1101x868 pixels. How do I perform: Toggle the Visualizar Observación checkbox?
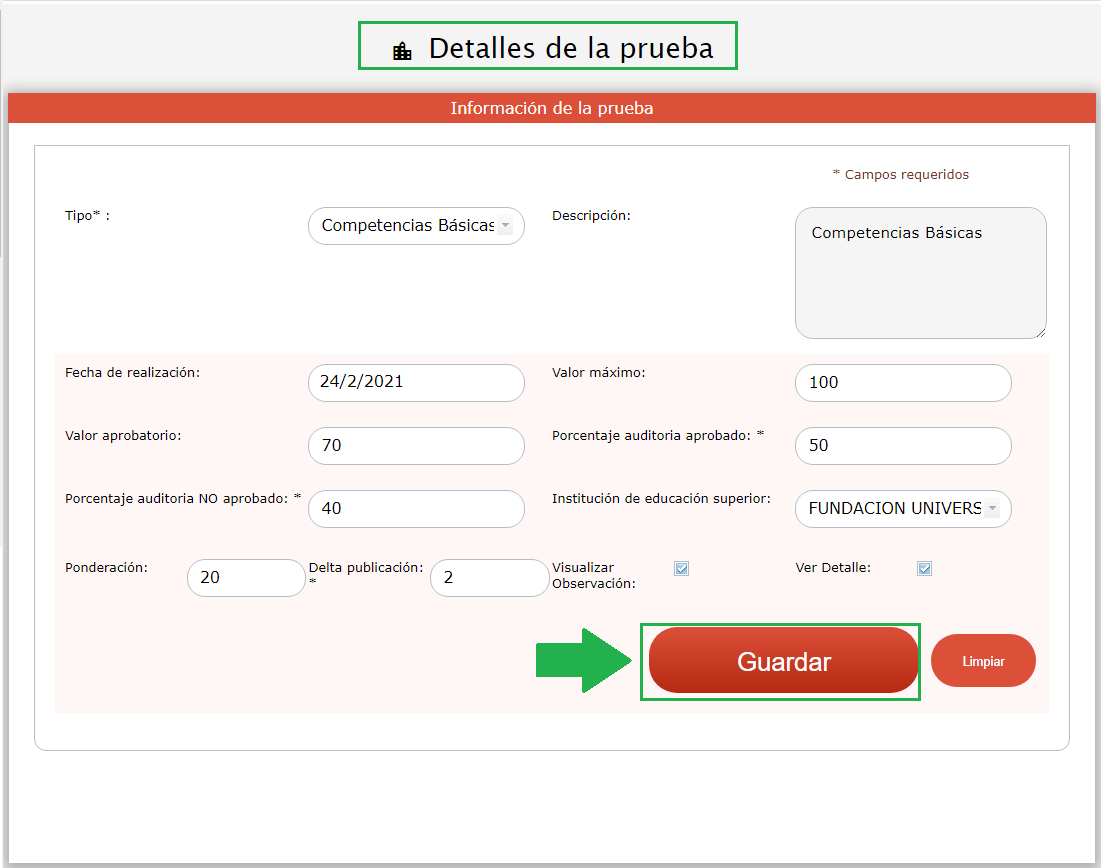point(681,568)
